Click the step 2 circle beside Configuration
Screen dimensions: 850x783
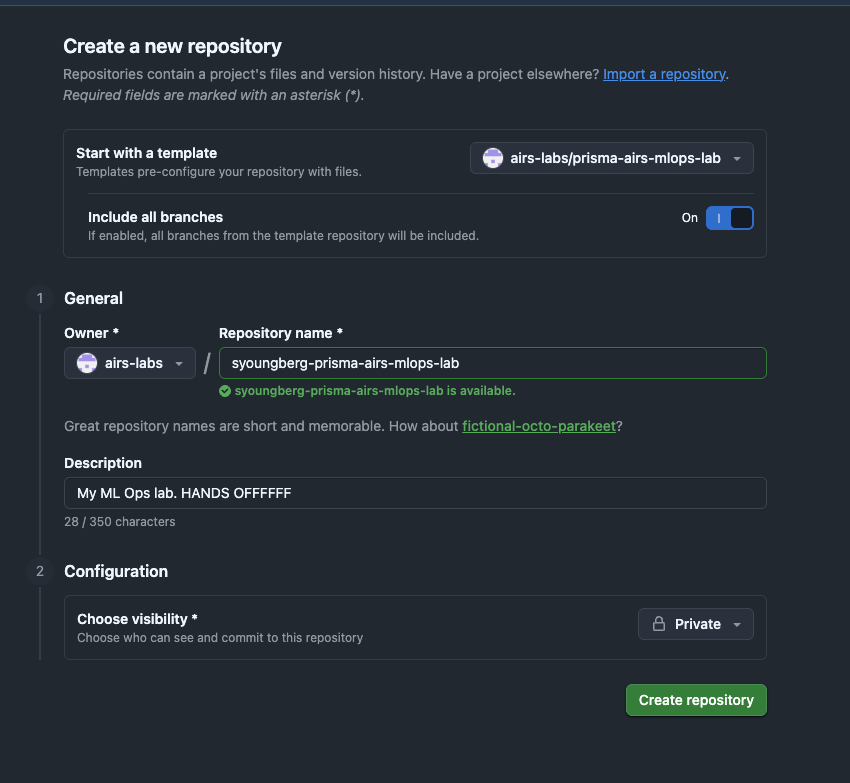[x=40, y=570]
